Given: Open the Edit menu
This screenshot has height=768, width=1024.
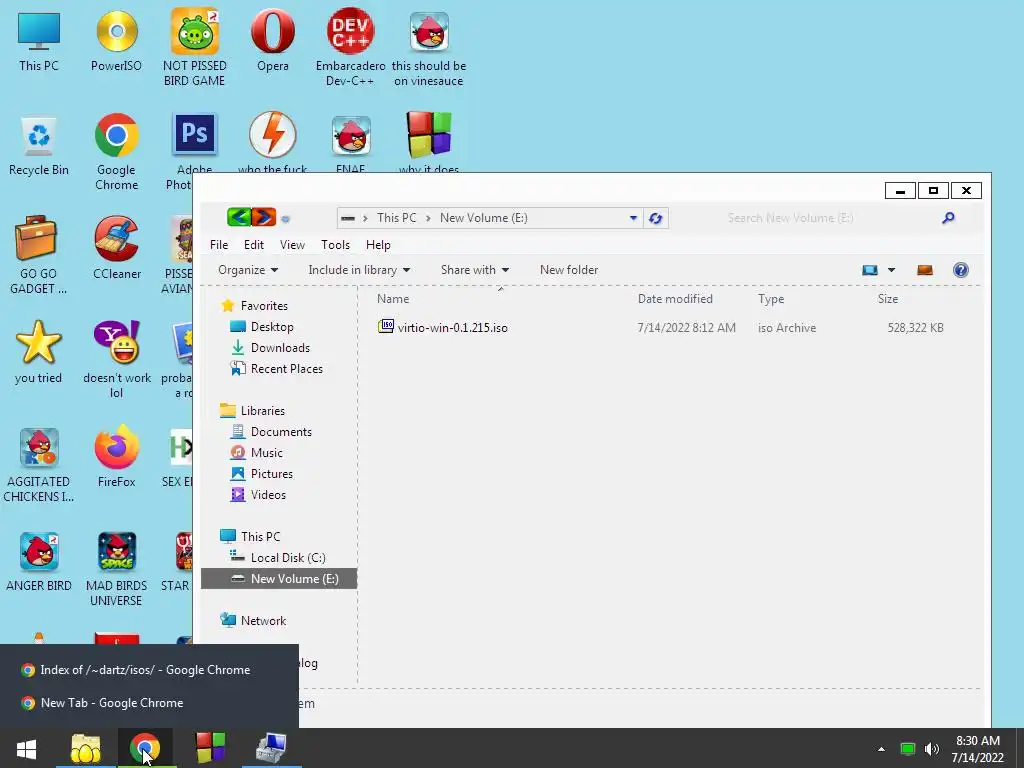Looking at the screenshot, I should pyautogui.click(x=253, y=245).
